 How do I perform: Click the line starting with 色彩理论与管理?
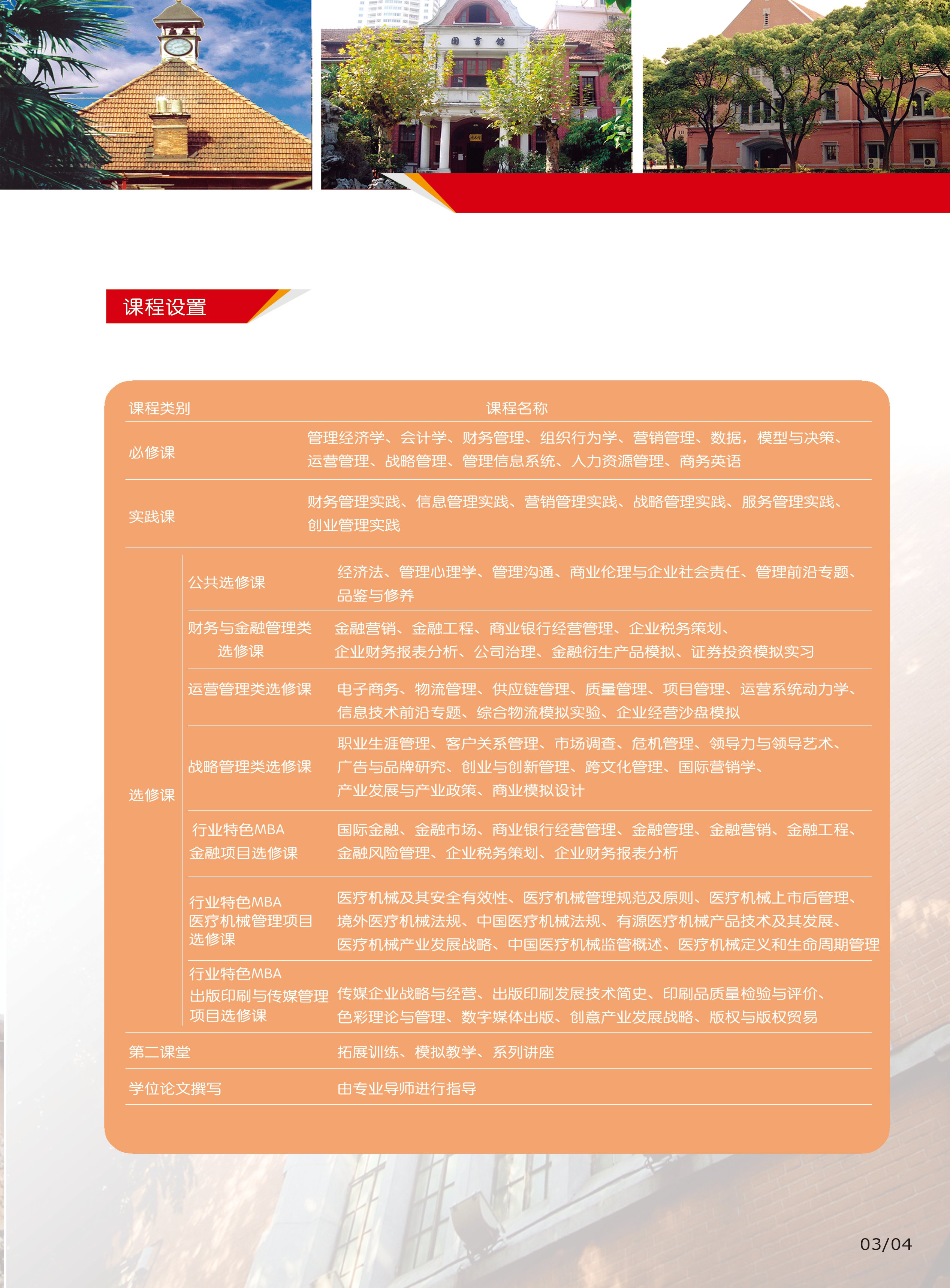click(577, 1017)
